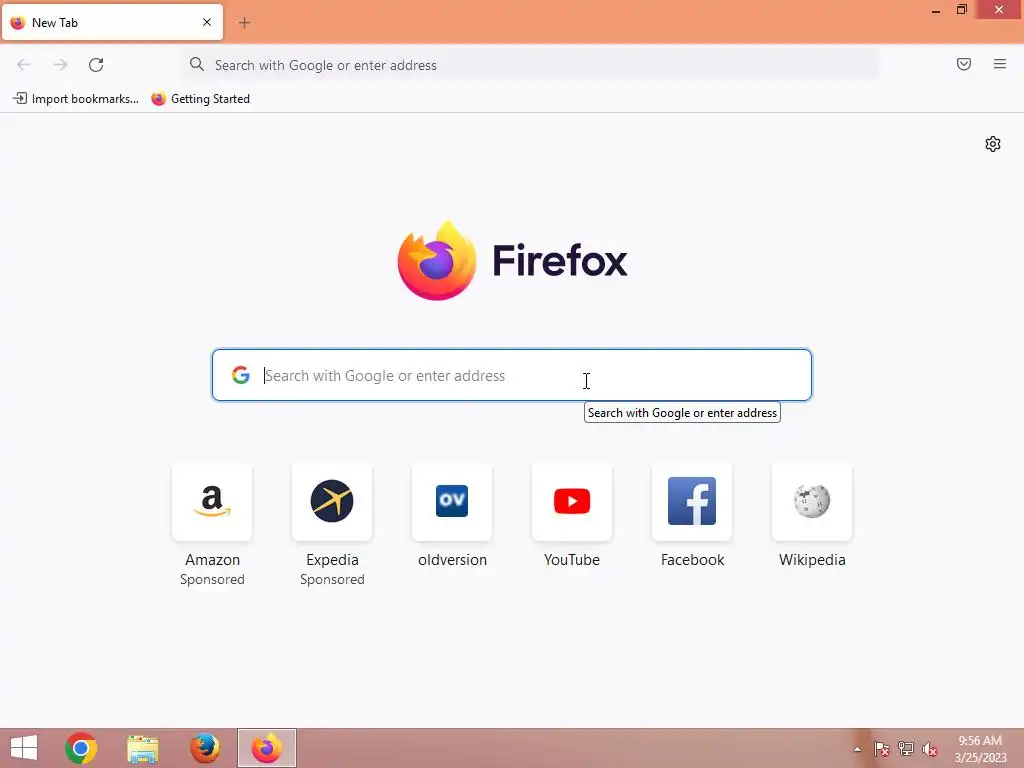
Task: Restore down the Firefox window
Action: [x=961, y=10]
